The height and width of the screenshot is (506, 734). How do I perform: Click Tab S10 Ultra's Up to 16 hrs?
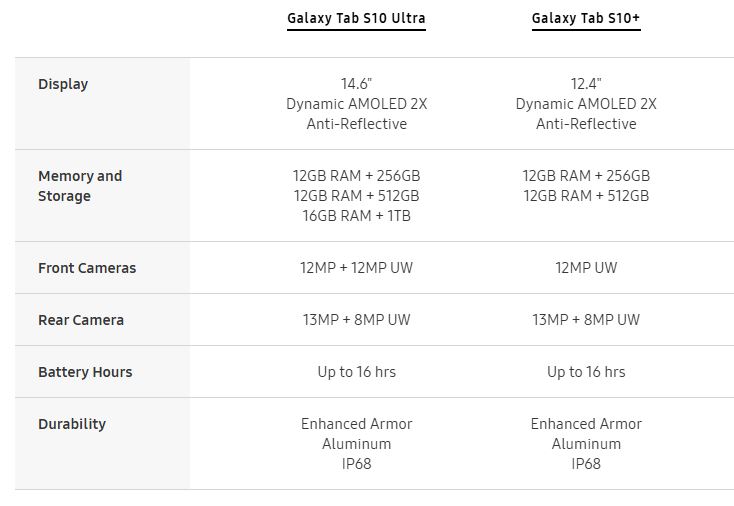coord(356,372)
